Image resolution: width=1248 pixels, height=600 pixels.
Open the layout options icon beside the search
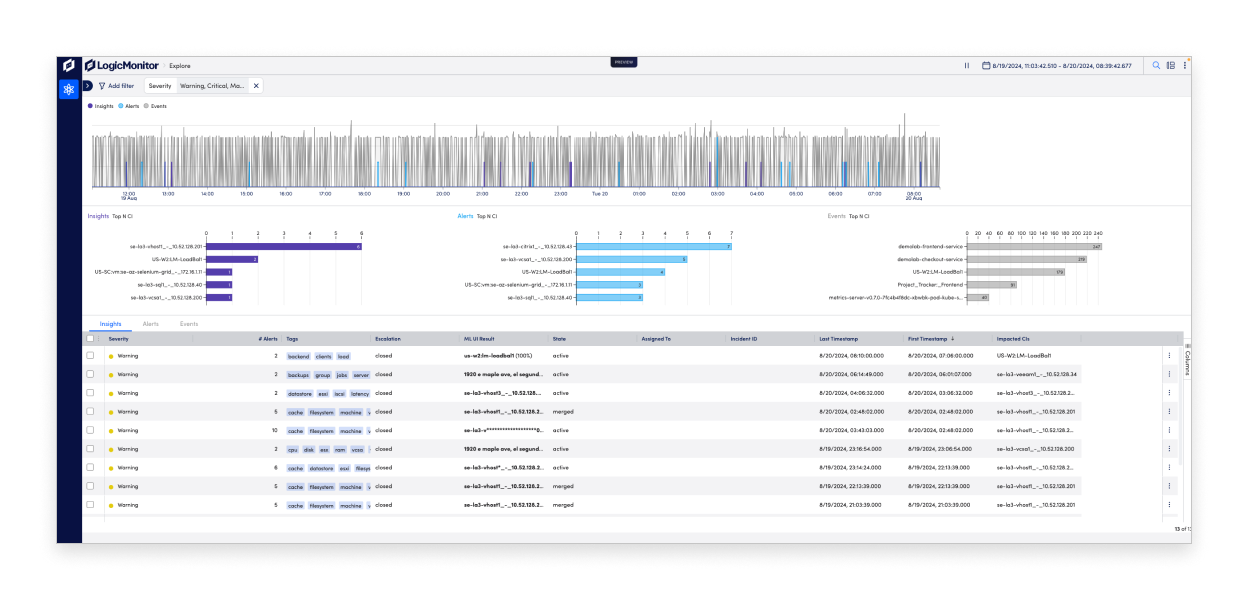1171,64
